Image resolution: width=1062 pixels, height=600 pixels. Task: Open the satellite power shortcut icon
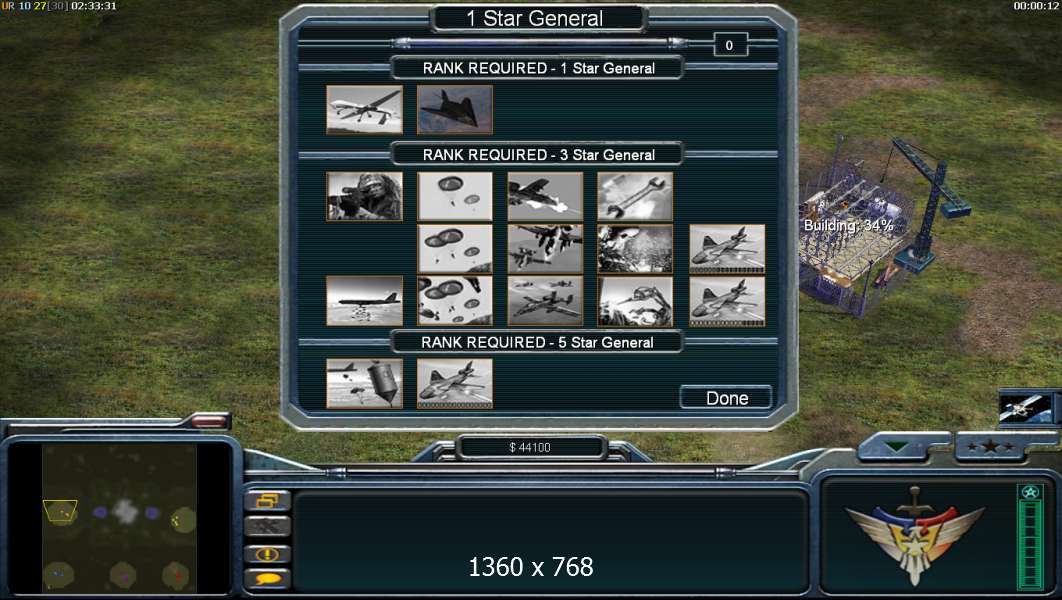point(1025,408)
